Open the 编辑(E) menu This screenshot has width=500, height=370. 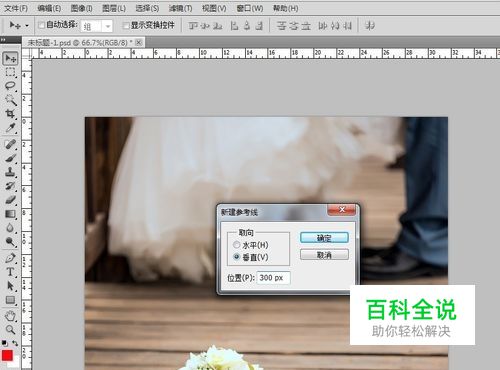(x=49, y=8)
